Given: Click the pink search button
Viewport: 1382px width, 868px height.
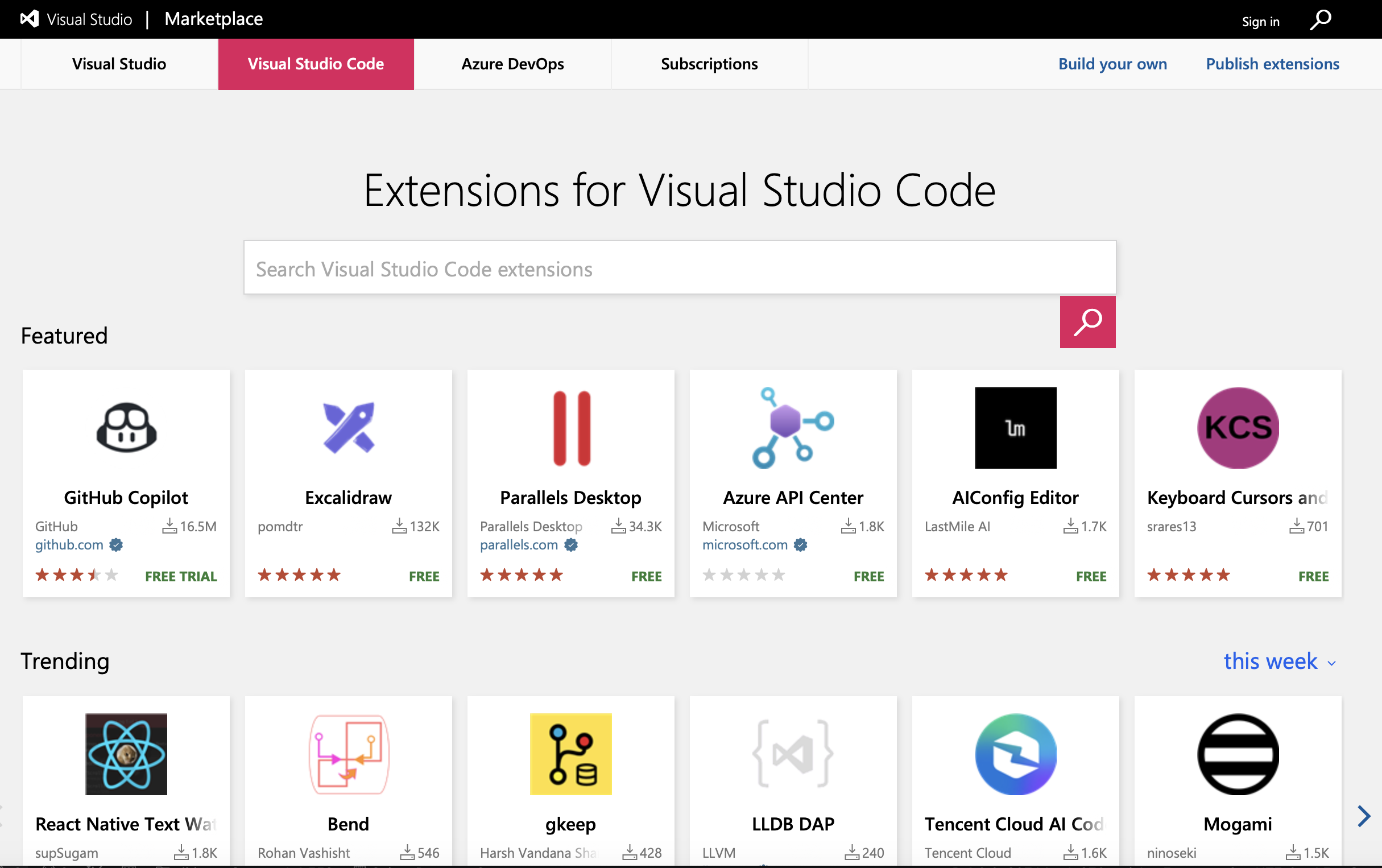Looking at the screenshot, I should click(x=1087, y=322).
